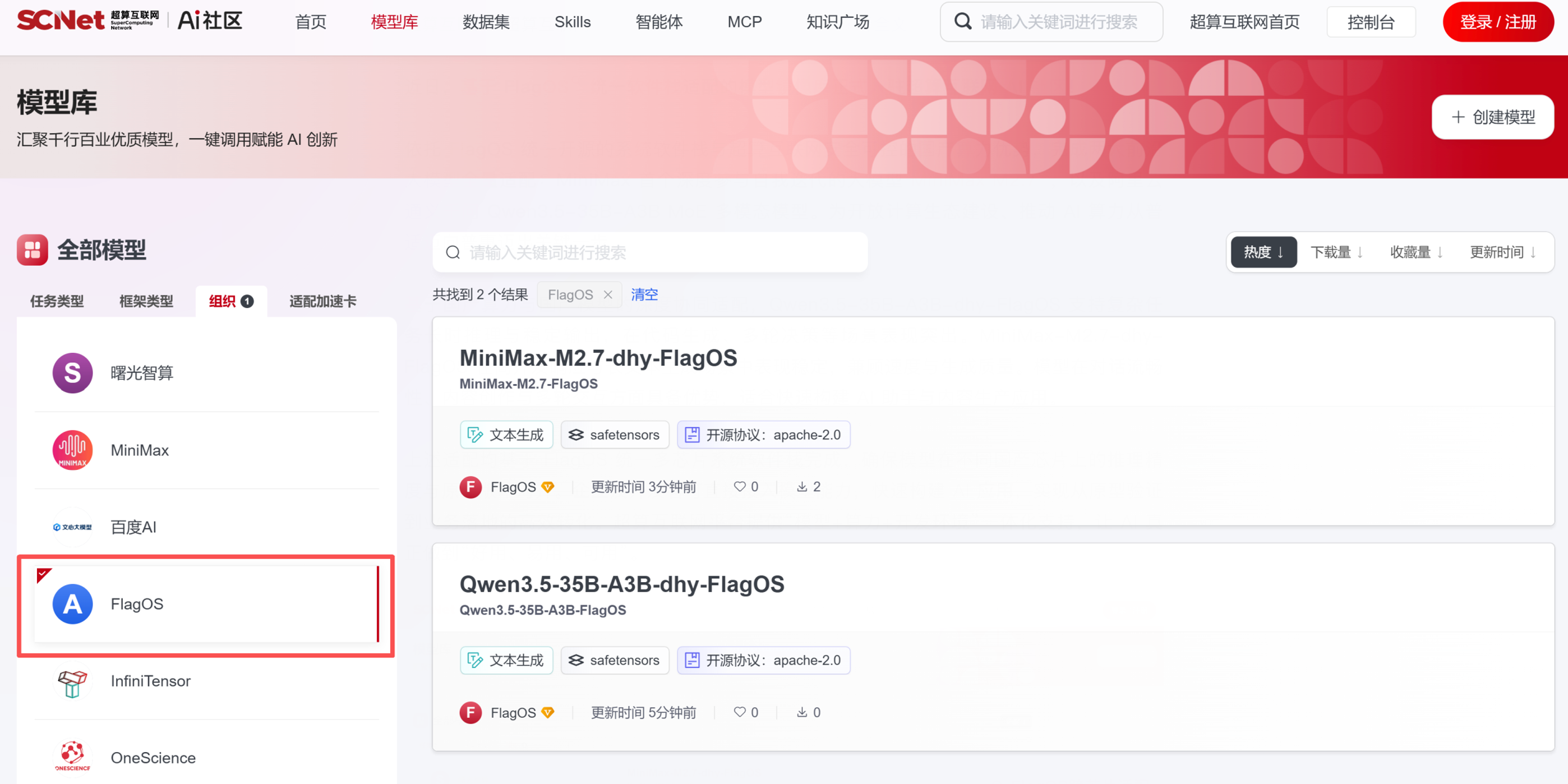Click download icon on Qwen3.5-35B card

[x=803, y=712]
